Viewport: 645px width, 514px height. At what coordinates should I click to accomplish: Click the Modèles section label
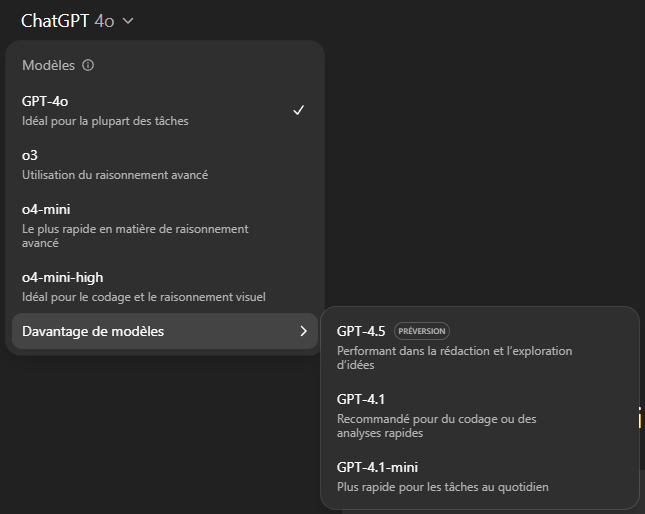pos(49,65)
